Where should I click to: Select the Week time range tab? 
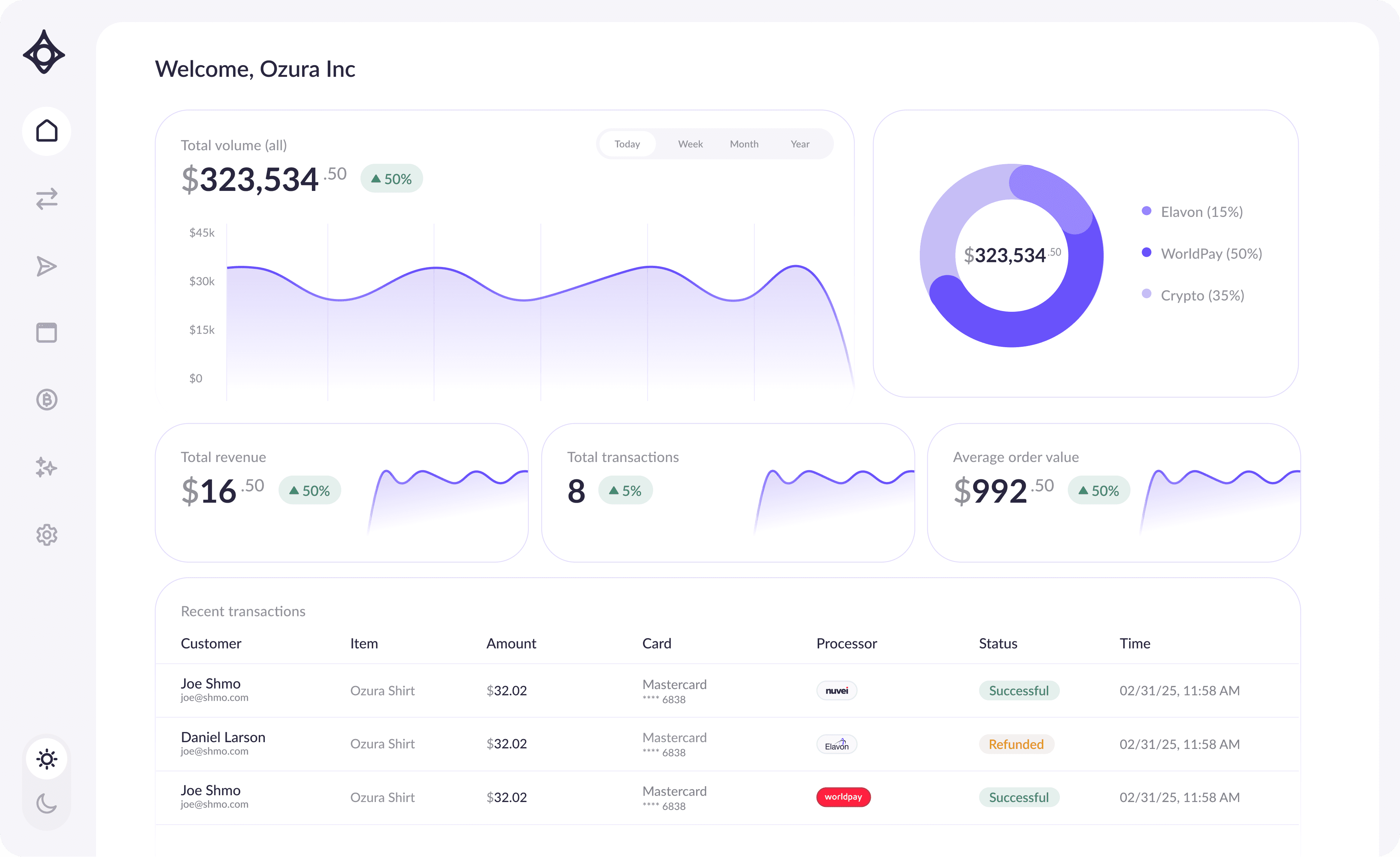tap(690, 144)
